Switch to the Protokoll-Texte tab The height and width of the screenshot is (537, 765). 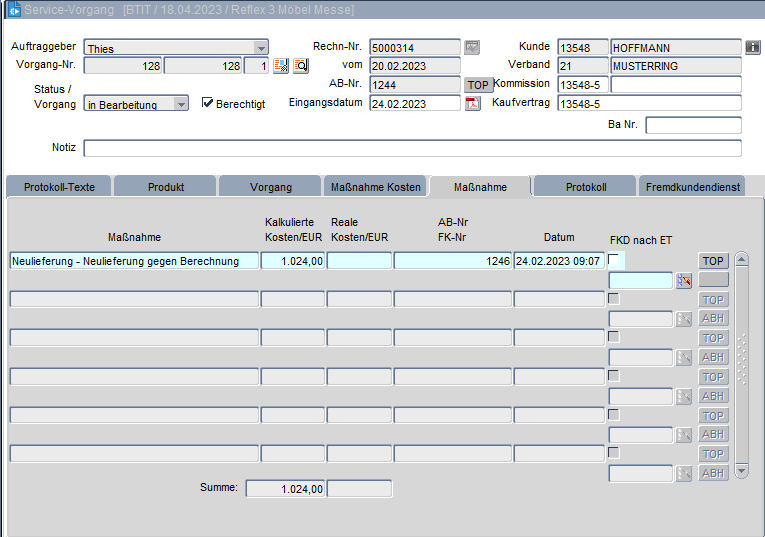pyautogui.click(x=59, y=187)
